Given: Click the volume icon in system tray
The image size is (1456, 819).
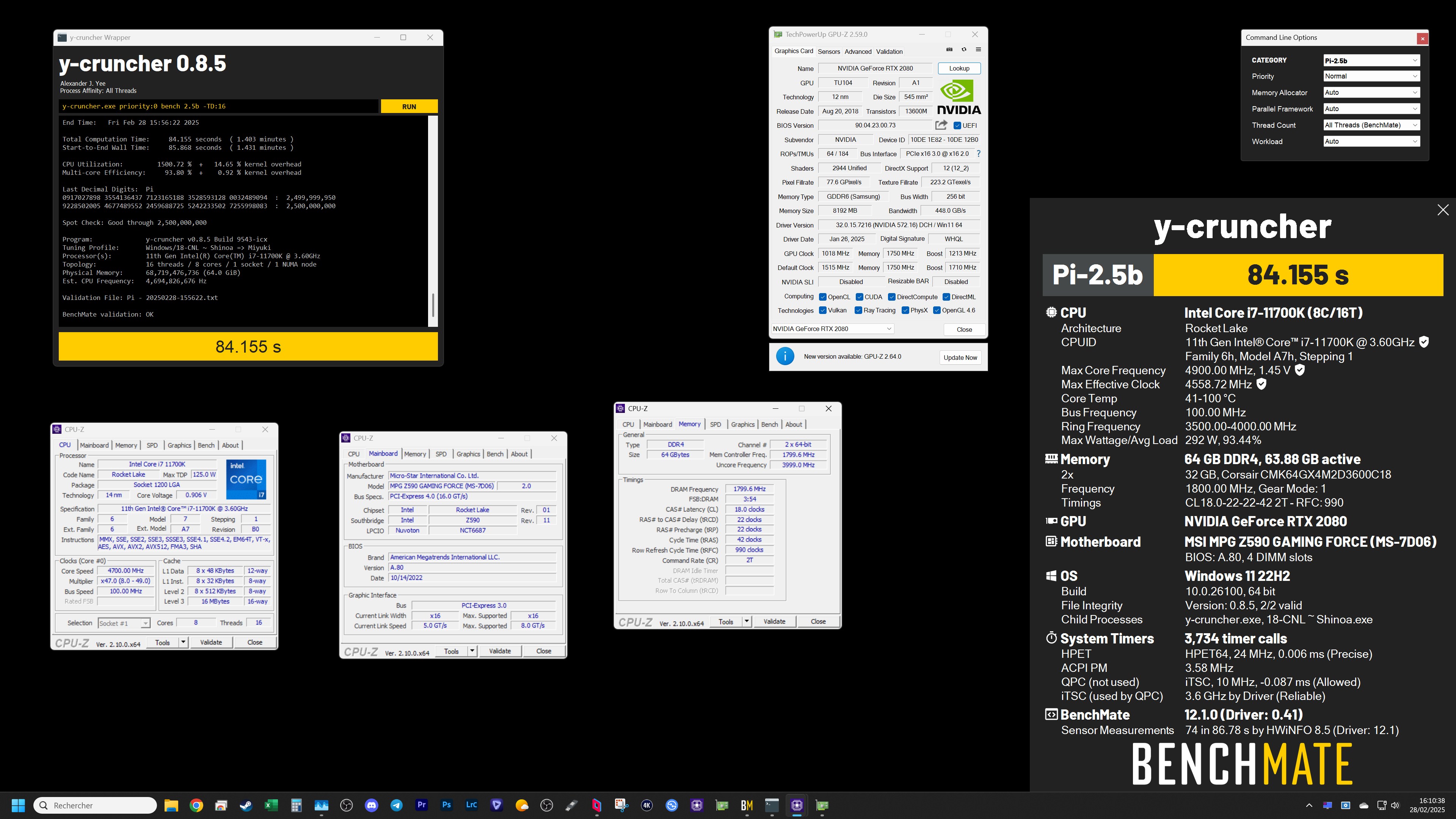Looking at the screenshot, I should [x=1395, y=805].
